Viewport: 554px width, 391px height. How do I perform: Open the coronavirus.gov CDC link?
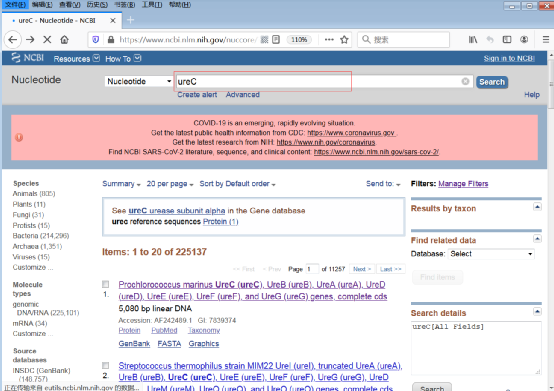[x=351, y=133]
